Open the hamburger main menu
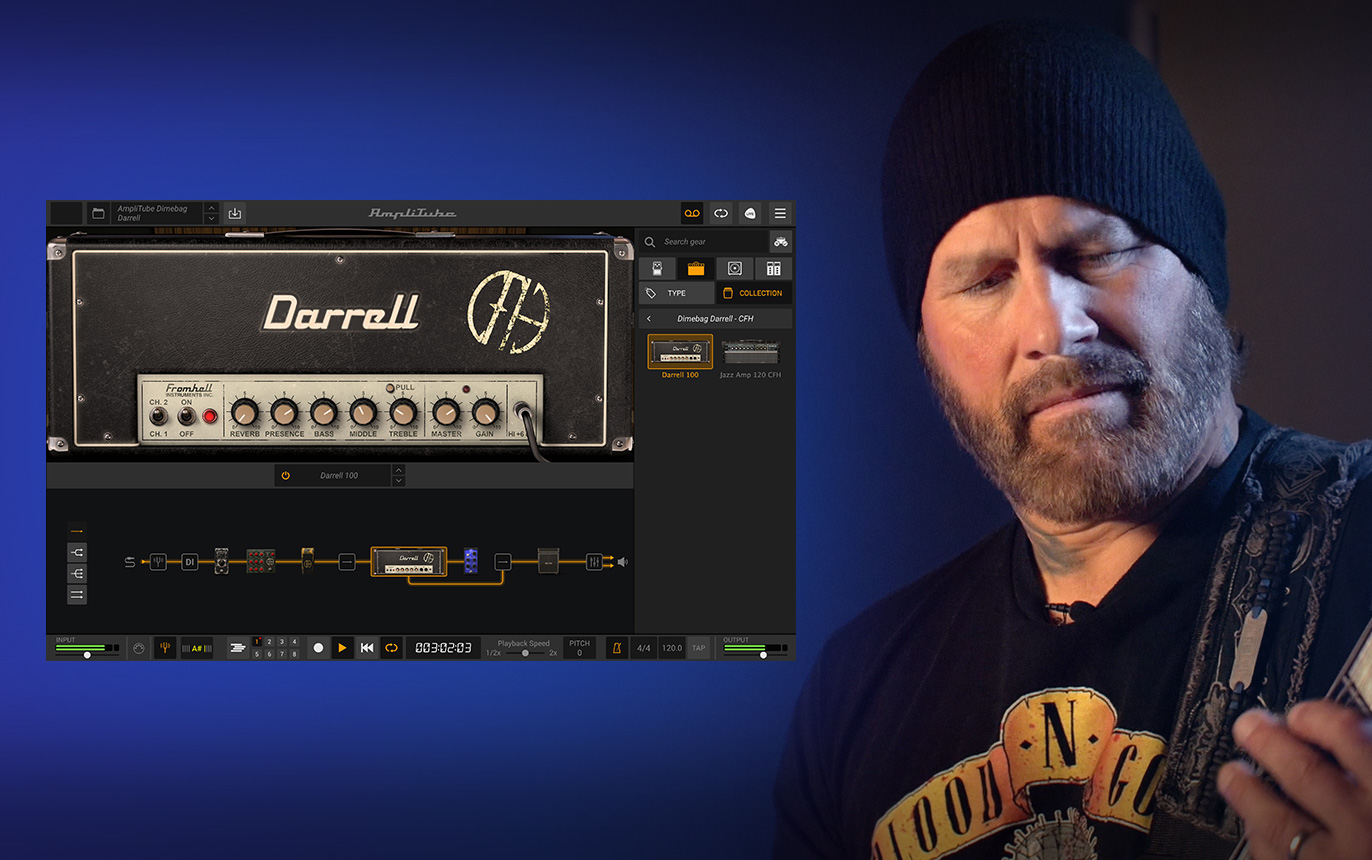 pos(780,213)
